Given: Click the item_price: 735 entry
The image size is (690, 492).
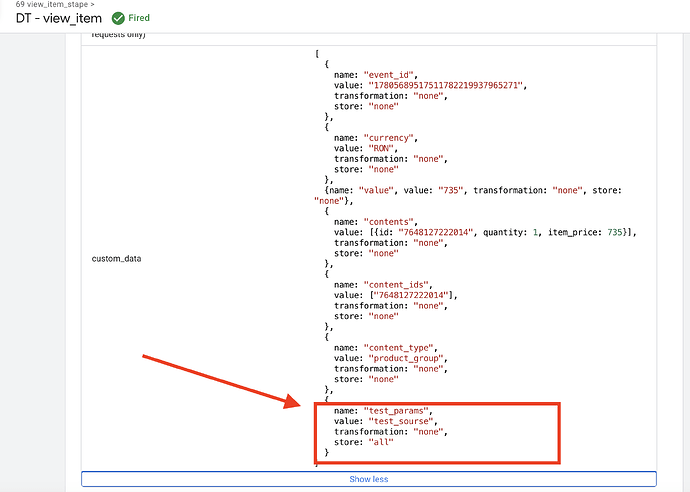Looking at the screenshot, I should pyautogui.click(x=585, y=232).
